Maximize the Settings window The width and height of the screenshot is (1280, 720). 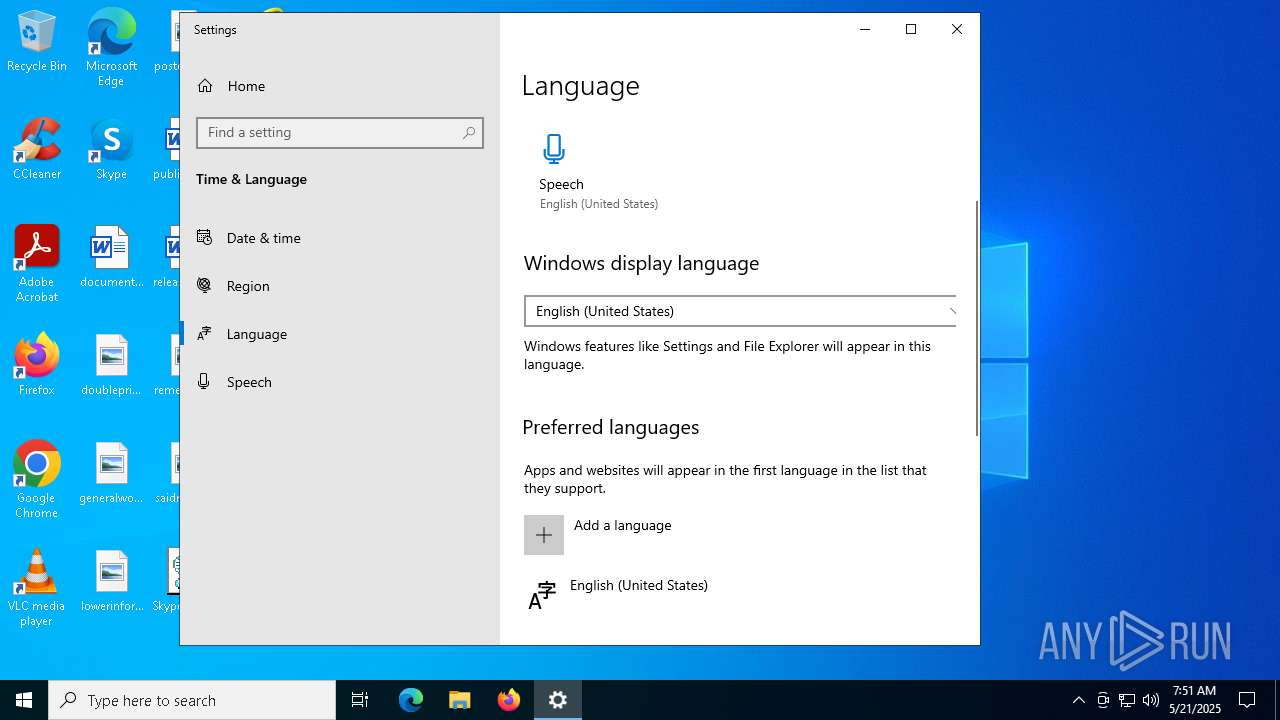[911, 30]
